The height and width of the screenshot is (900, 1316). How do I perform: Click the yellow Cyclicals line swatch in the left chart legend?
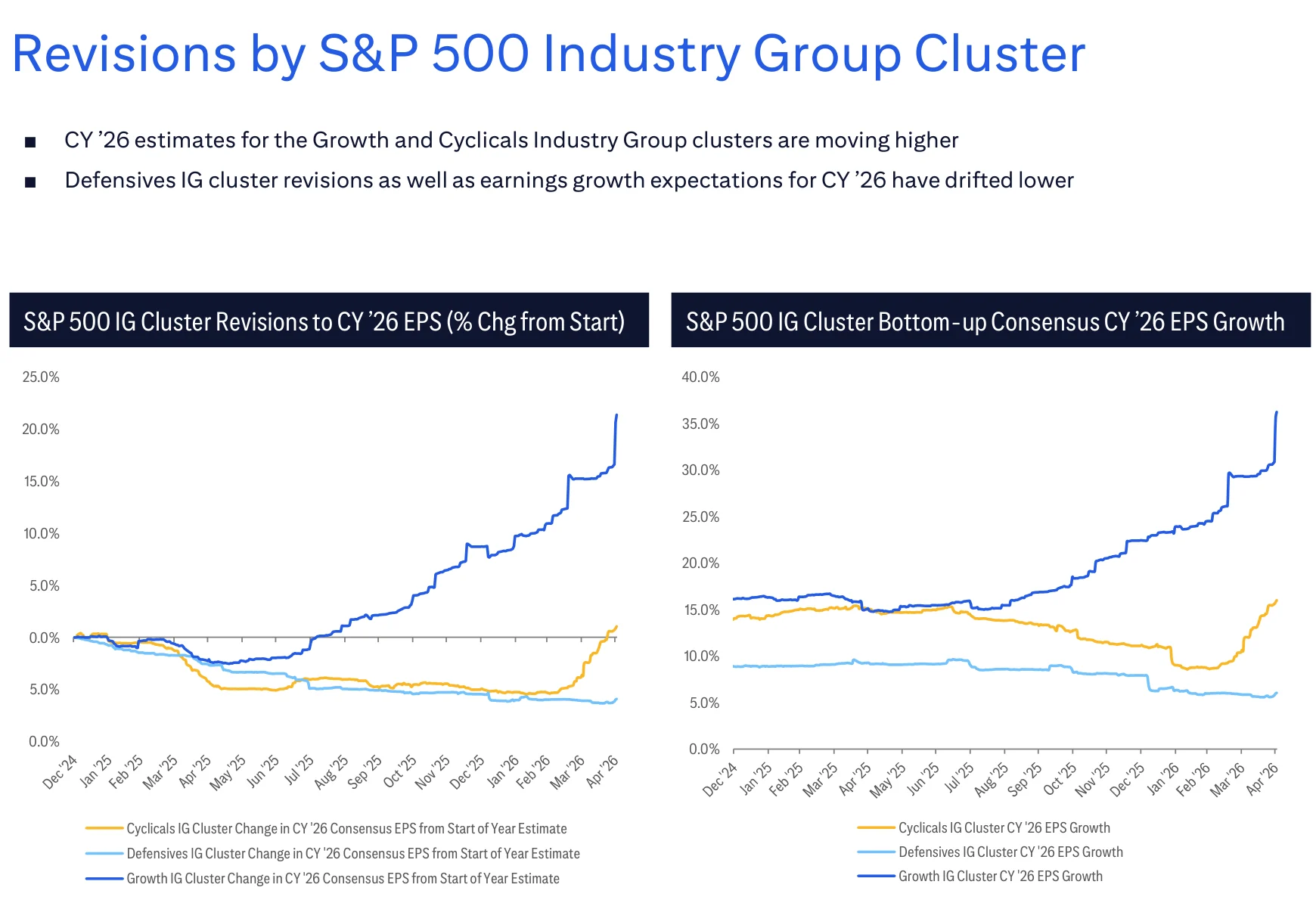point(104,829)
